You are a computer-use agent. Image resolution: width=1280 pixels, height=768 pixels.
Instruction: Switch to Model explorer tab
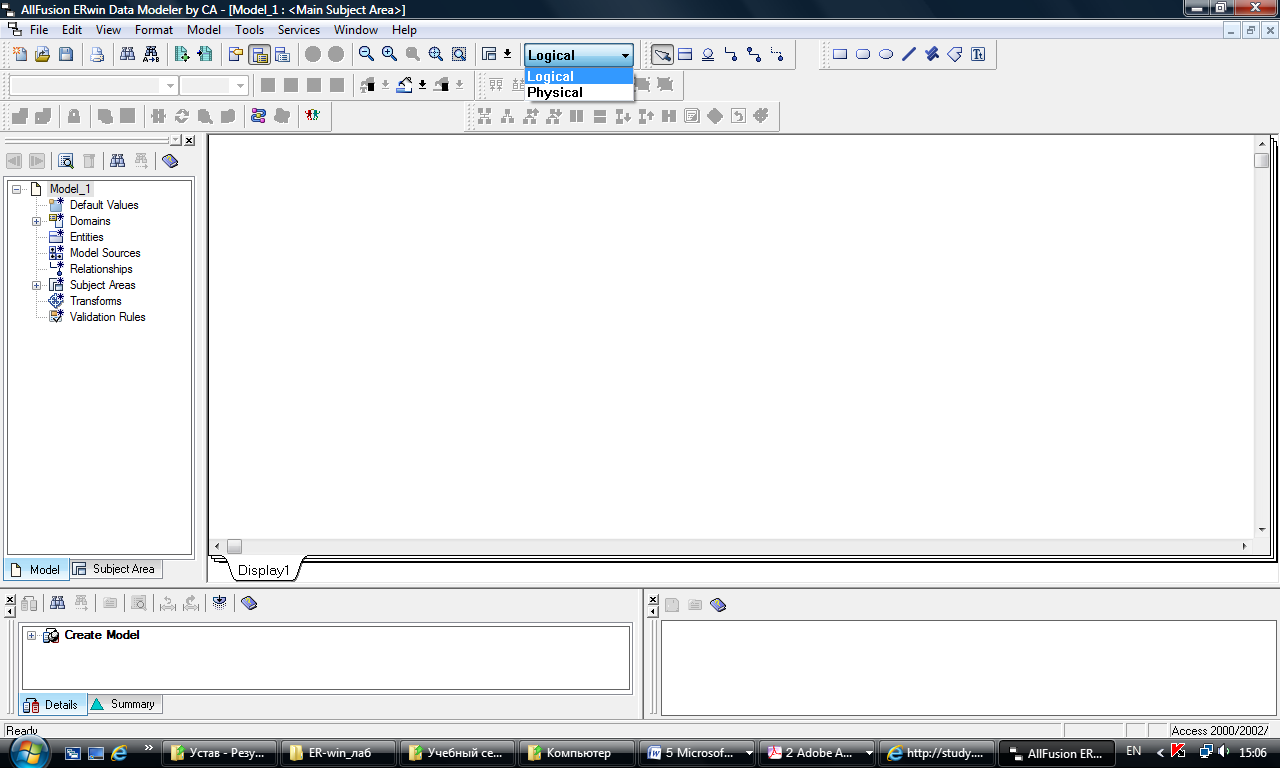35,569
